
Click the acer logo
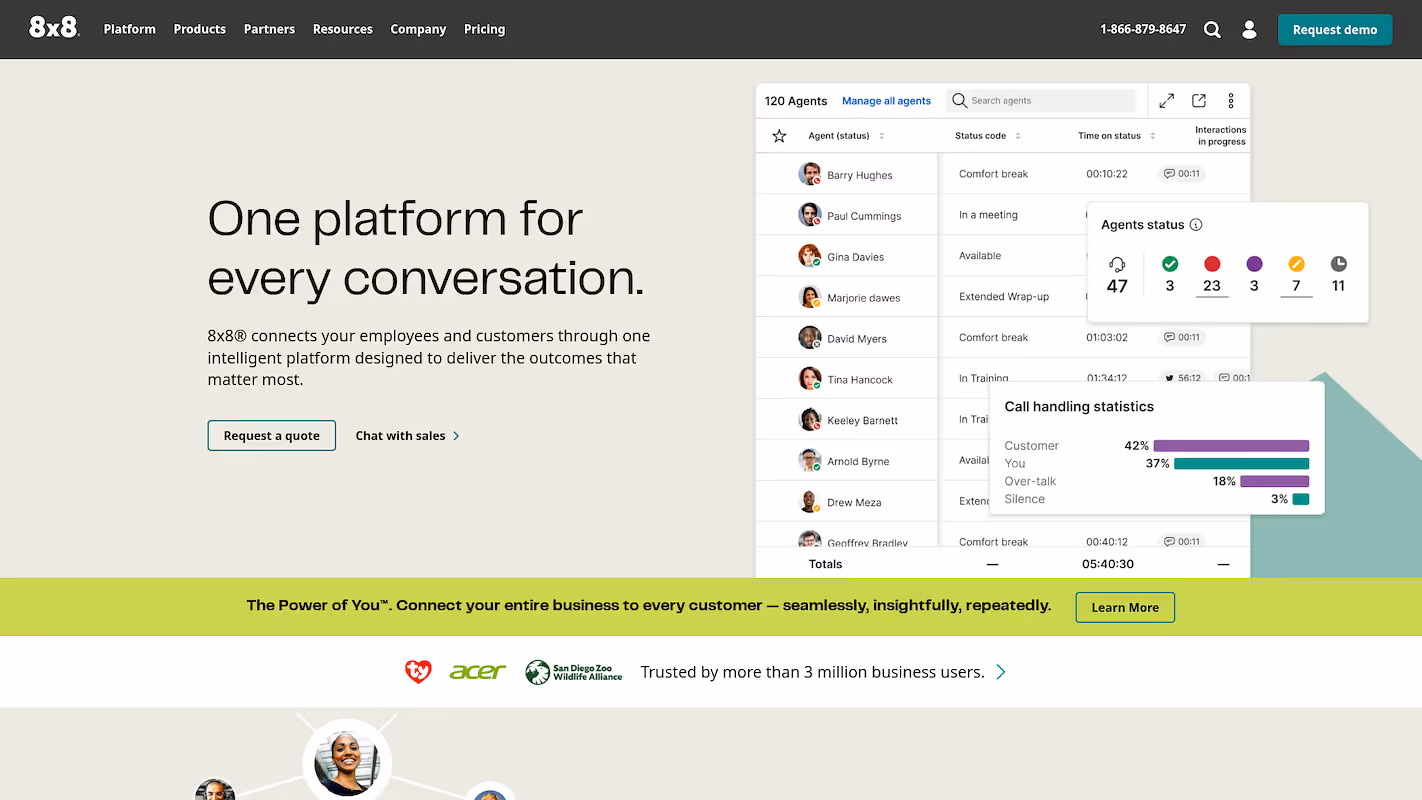(478, 672)
